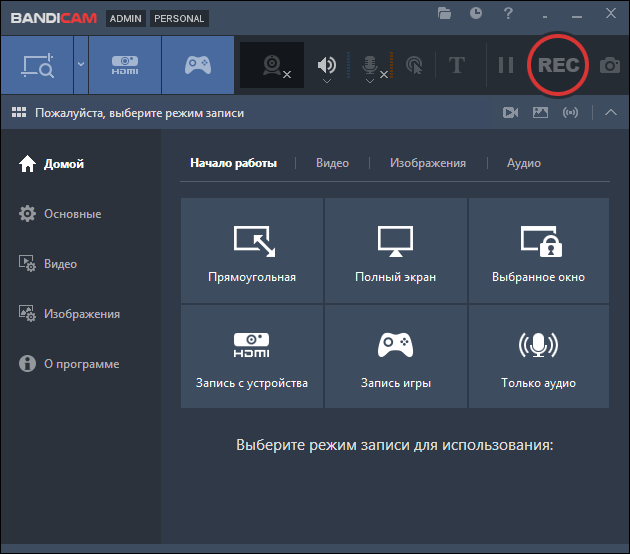Enable the mouse cursor click effect
Viewport: 630px width, 554px height.
coord(414,65)
